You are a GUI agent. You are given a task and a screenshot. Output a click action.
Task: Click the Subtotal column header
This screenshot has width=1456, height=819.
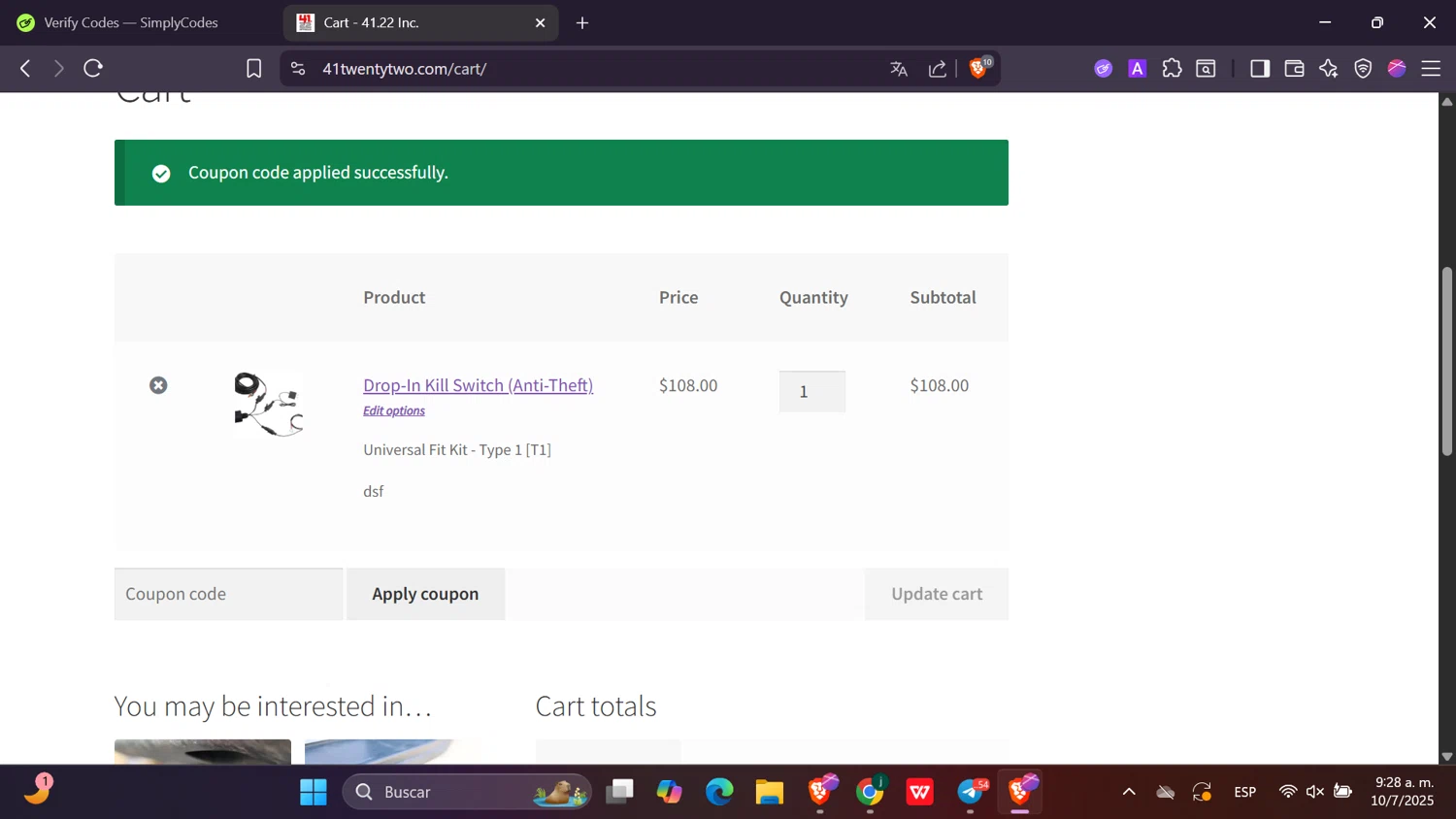943,298
